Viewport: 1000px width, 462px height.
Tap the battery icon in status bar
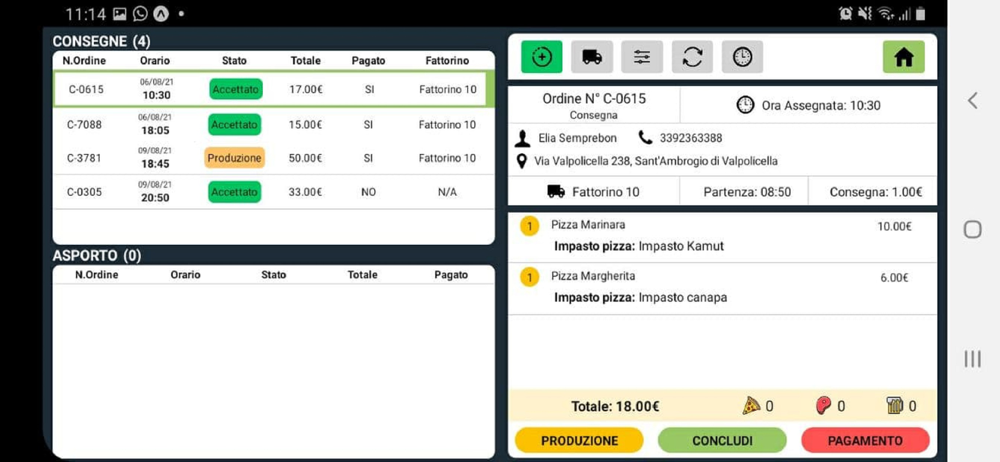(x=921, y=13)
